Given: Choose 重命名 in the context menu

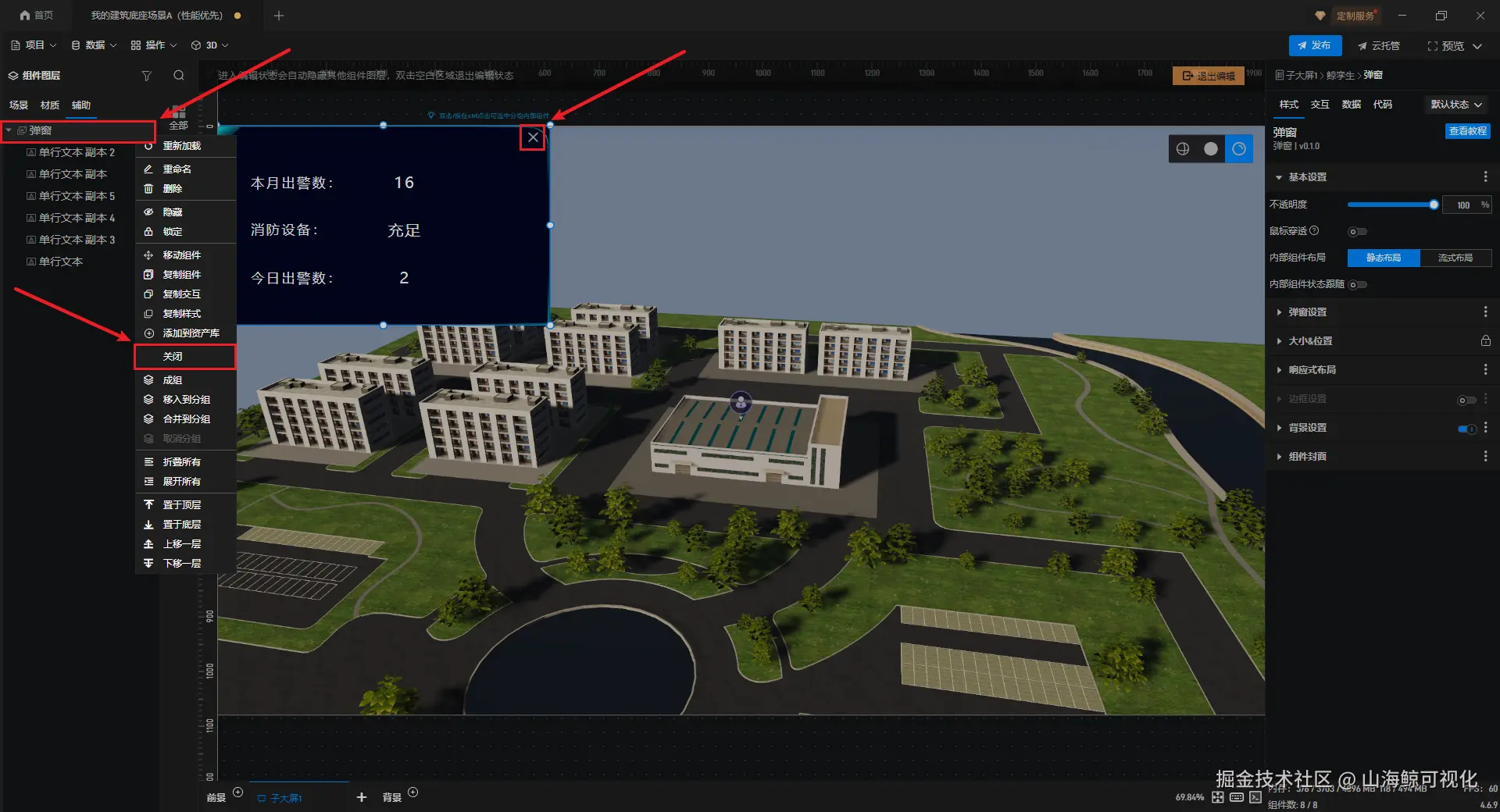Looking at the screenshot, I should point(186,169).
